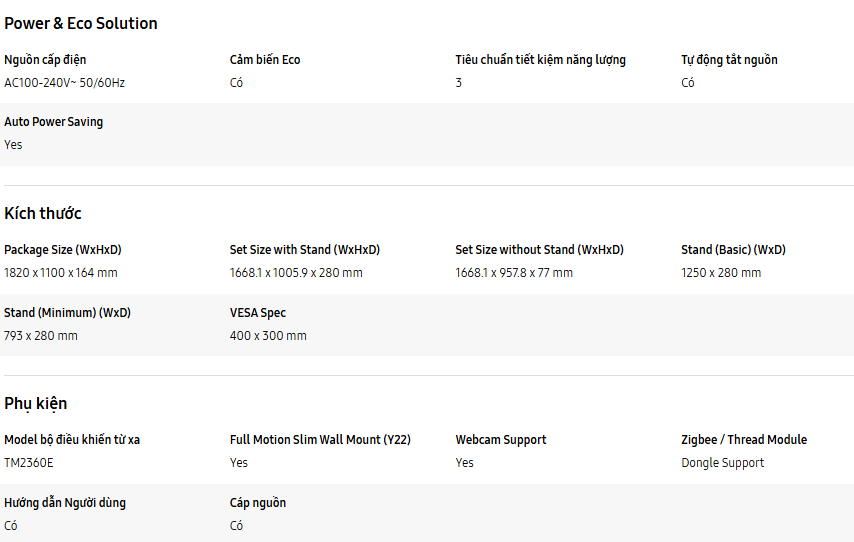Click Full Motion Slim Wall Mount (Y22) label
854x542 pixels.
pos(320,440)
